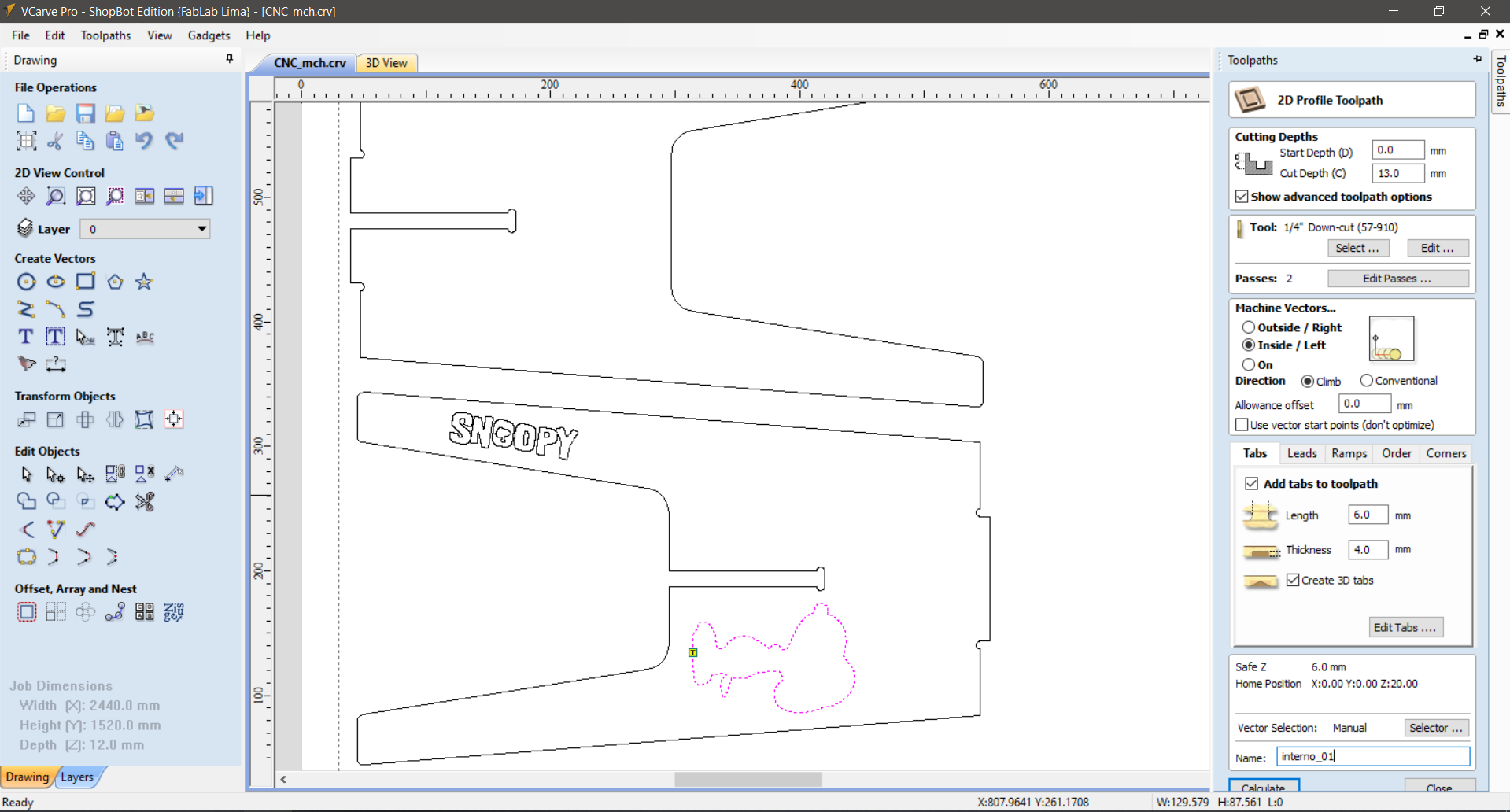Click the Allowance offset input field

pos(1365,404)
